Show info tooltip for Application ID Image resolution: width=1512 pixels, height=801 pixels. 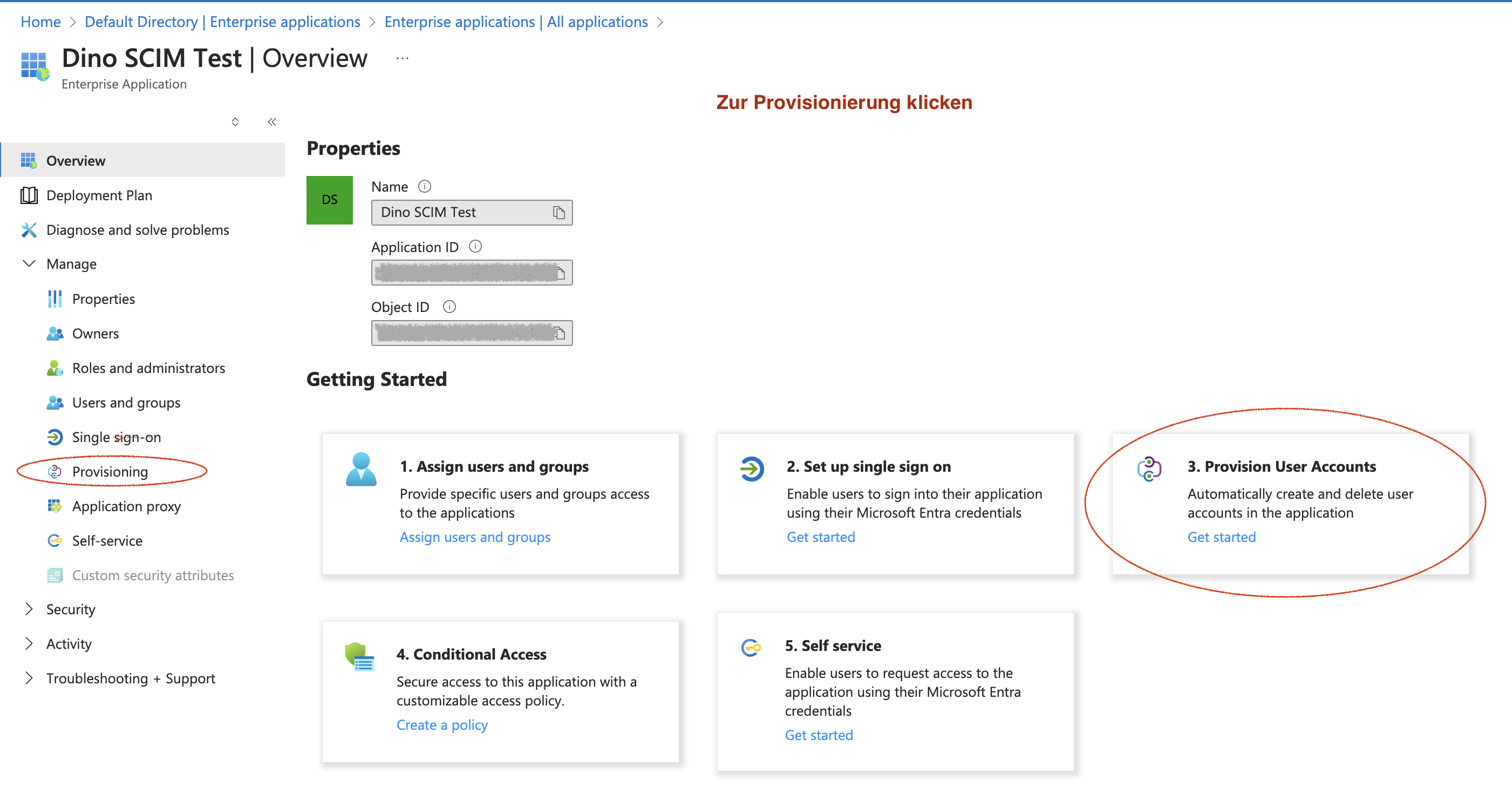tap(475, 247)
